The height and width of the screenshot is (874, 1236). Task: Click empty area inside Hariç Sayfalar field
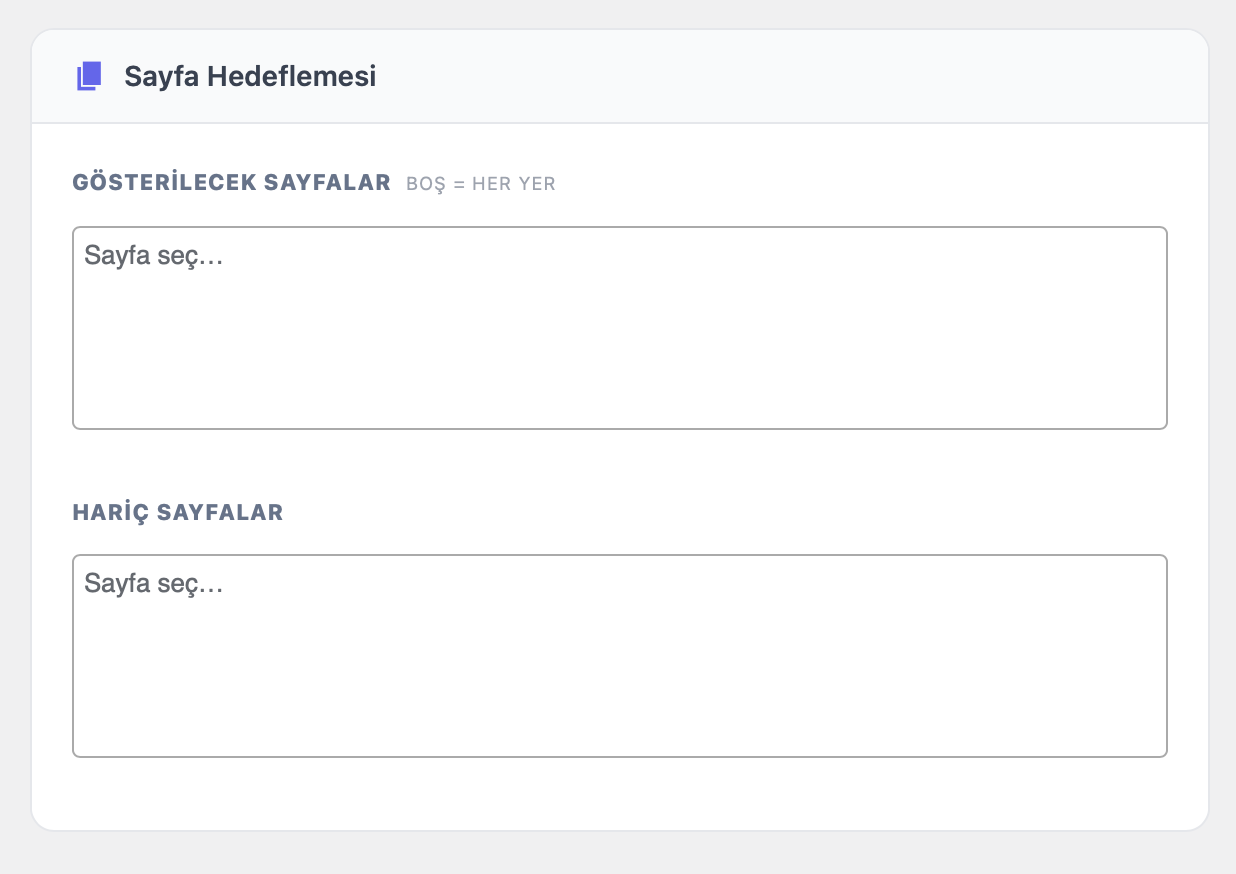[x=700, y=690]
